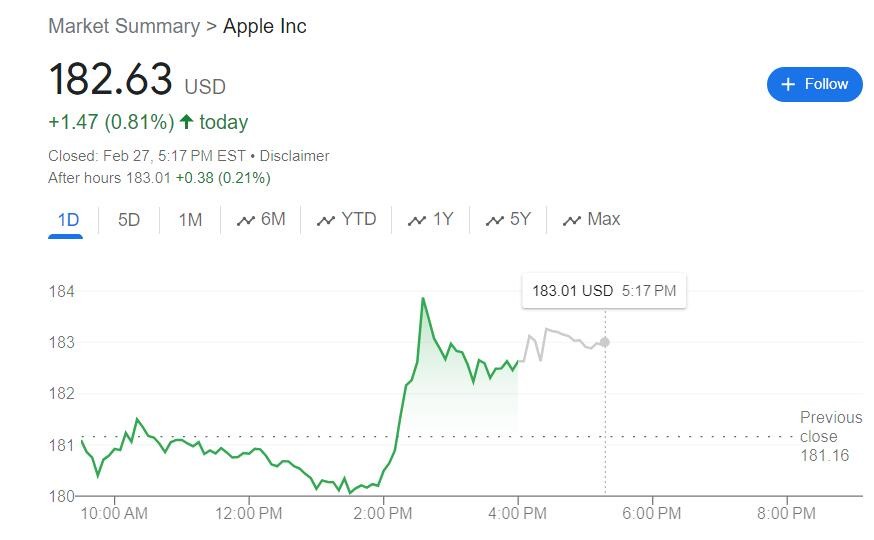Open the Disclaimer link
Image resolution: width=874 pixels, height=540 pixels.
pos(294,156)
